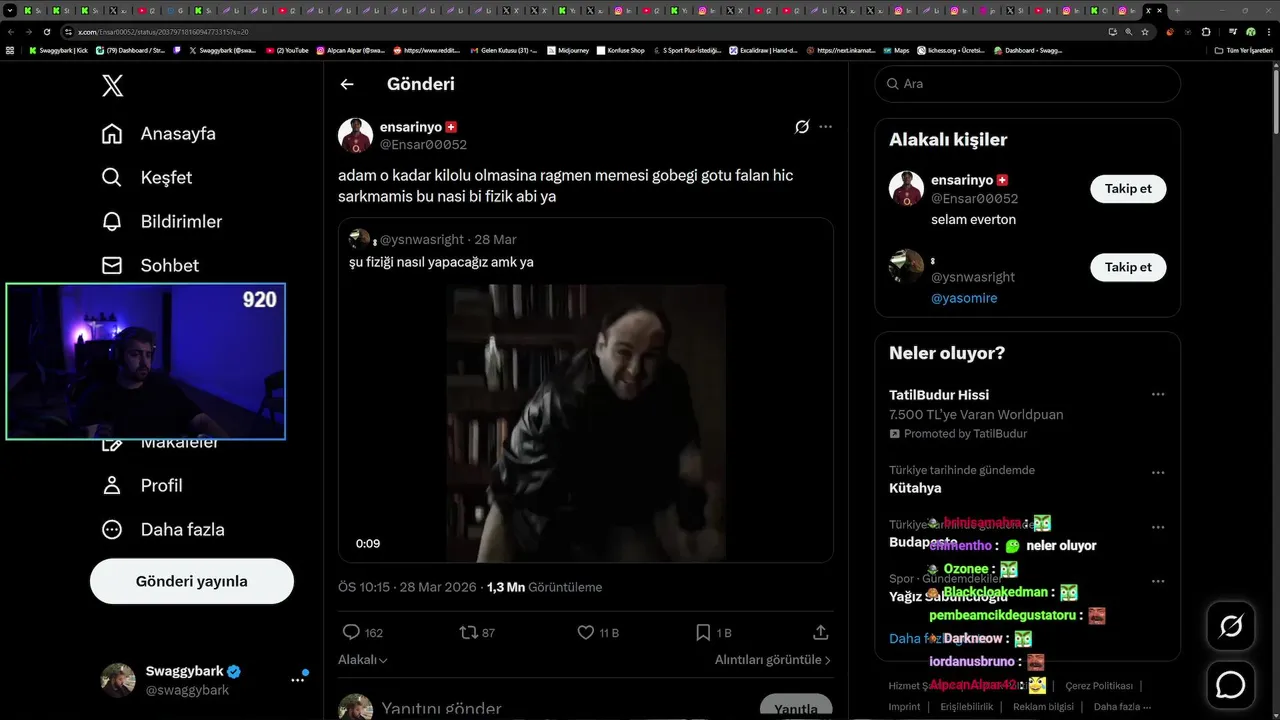Screen dimensions: 1280x720
Task: Open the (2) YouTube bookmark
Action: 287,50
